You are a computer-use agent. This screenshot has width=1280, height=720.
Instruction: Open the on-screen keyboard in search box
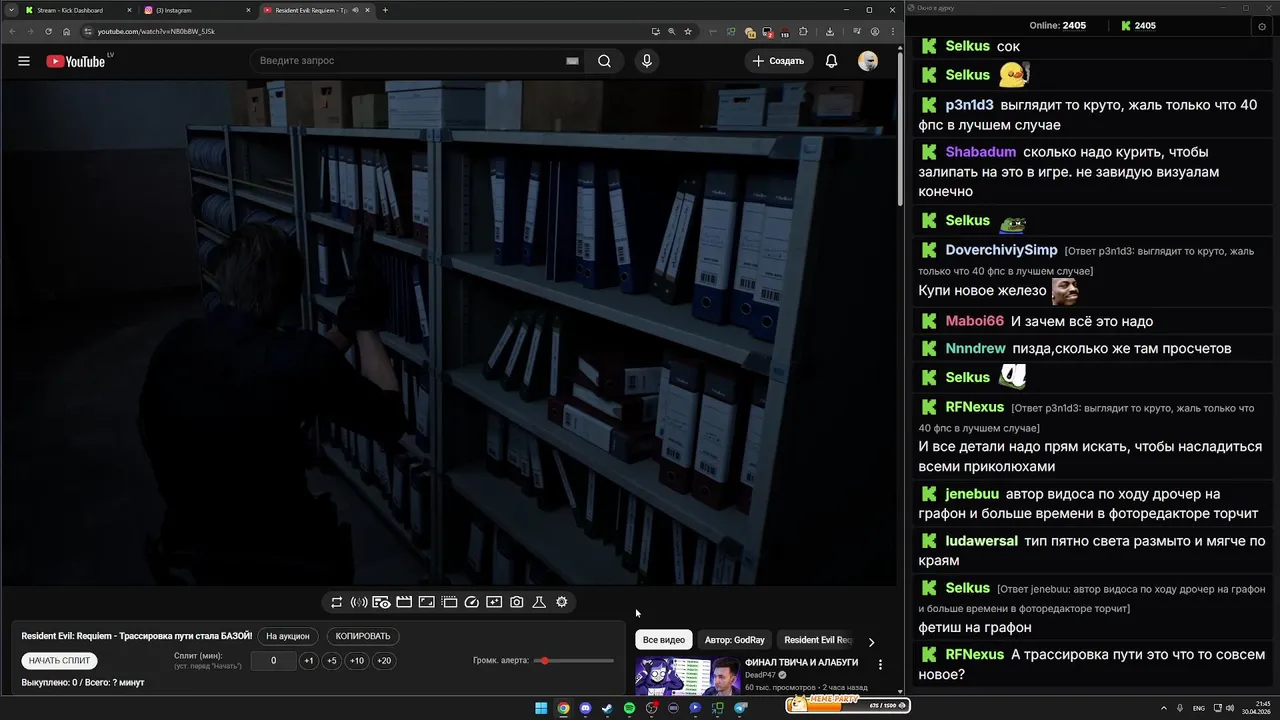(x=572, y=61)
